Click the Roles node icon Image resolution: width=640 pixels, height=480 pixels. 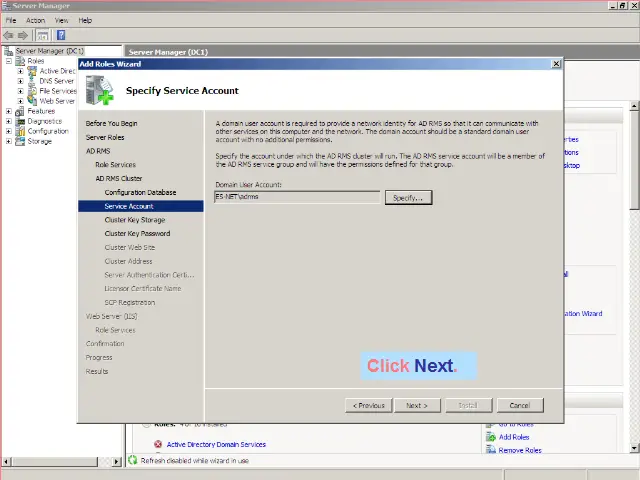click(20, 61)
